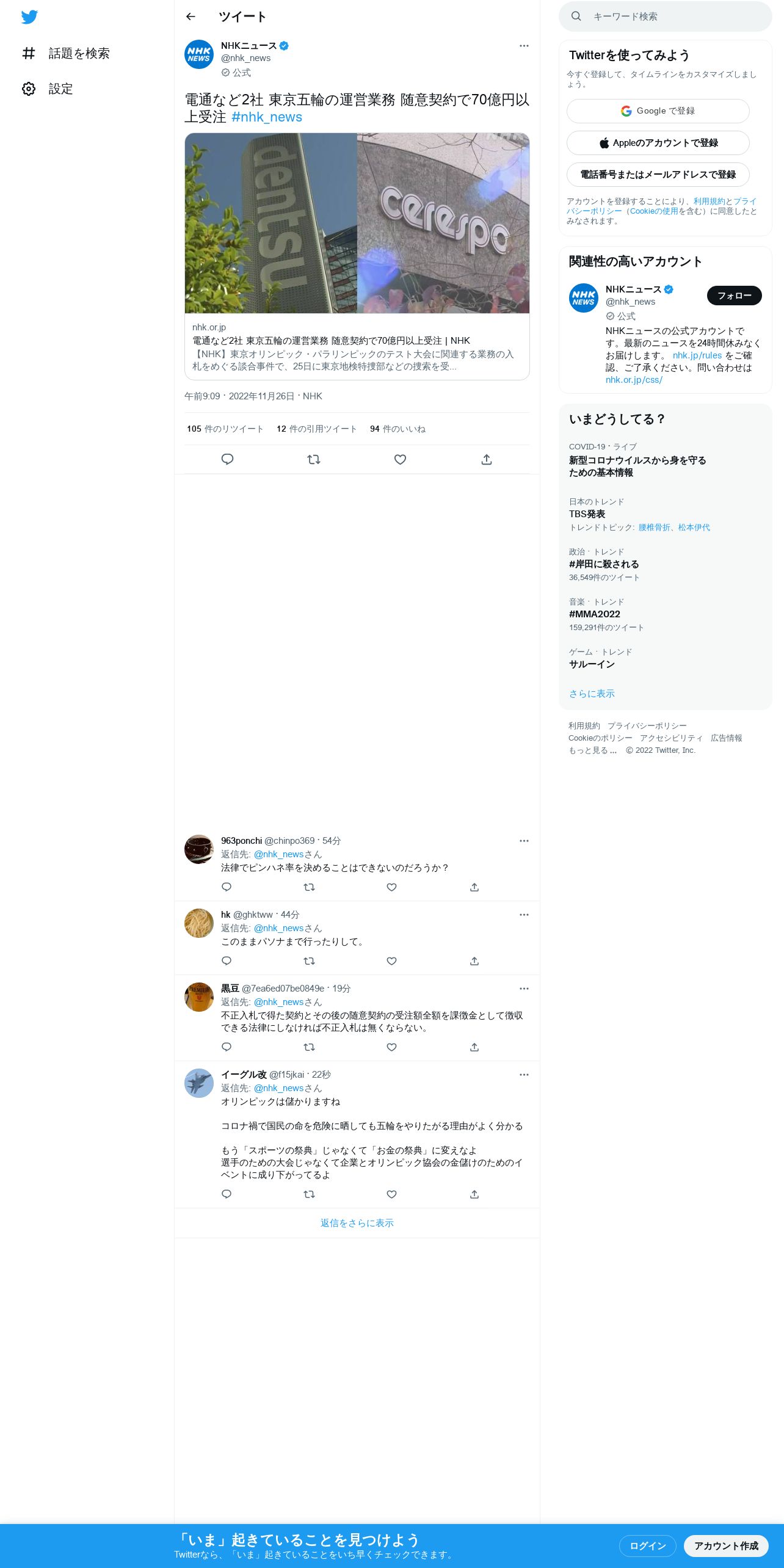Retweet the reply from hk @ghktww
This screenshot has width=784, height=1568.
tap(310, 961)
